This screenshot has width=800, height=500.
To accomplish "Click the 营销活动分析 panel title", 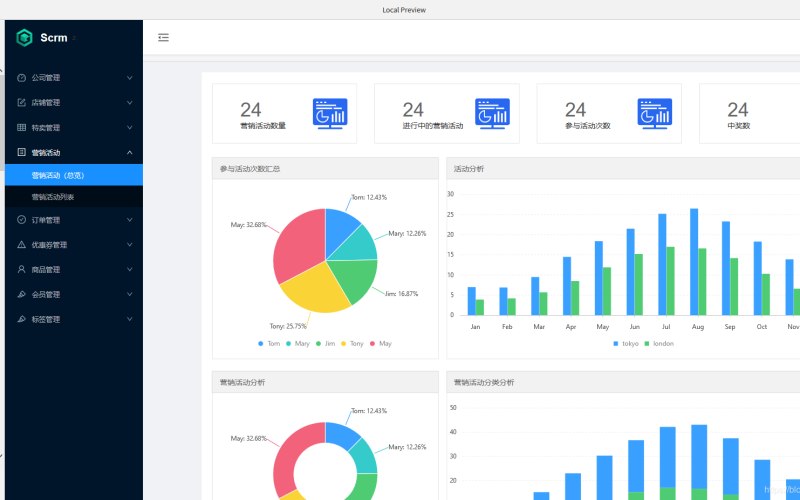I will [x=242, y=382].
